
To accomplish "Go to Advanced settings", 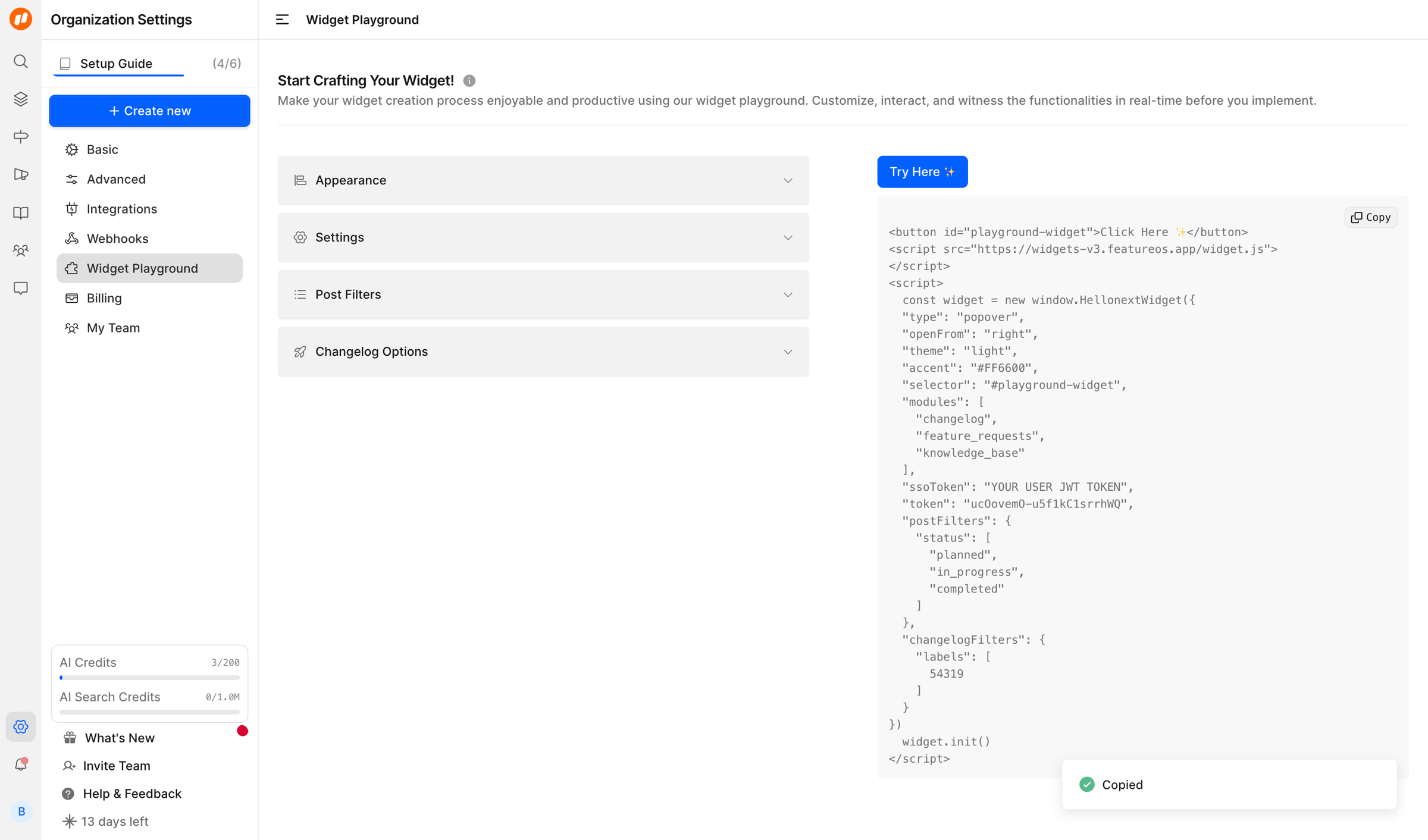I will [x=149, y=179].
